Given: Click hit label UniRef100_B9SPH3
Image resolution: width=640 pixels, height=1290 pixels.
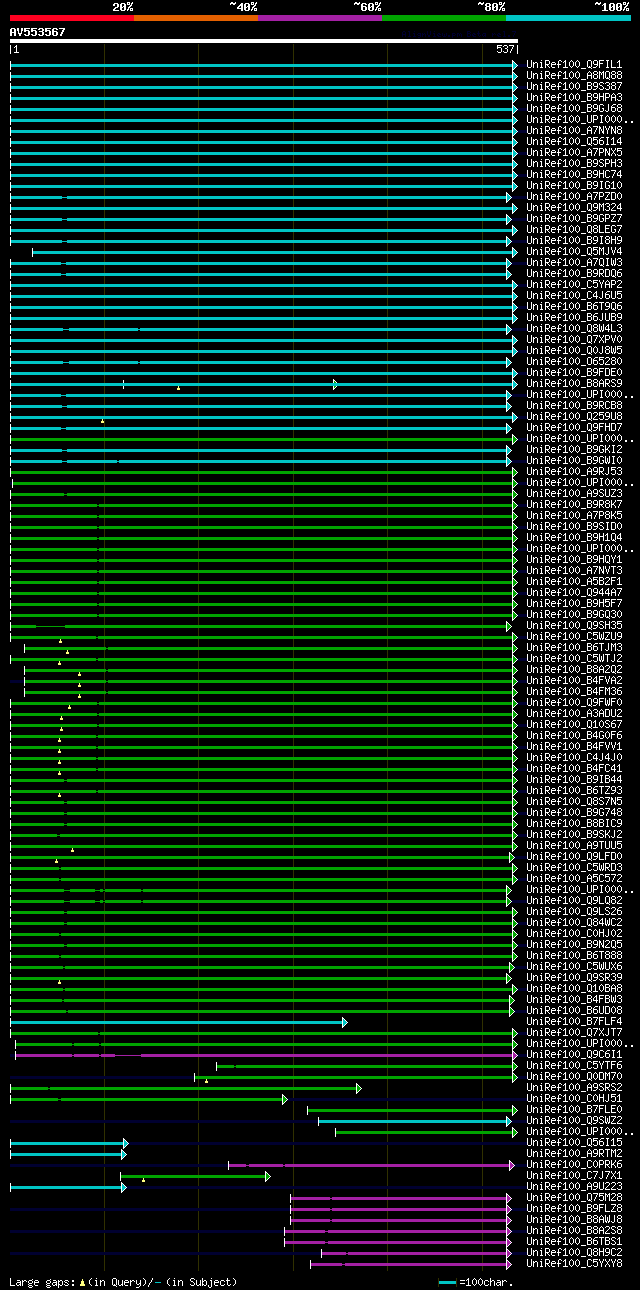Looking at the screenshot, I should 574,163.
